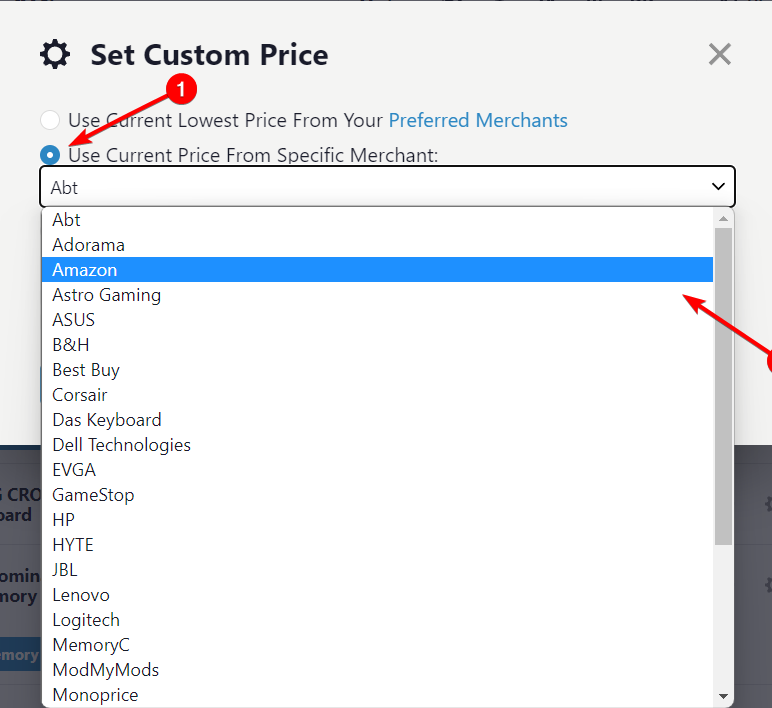Close the Set Custom Price dialog
772x708 pixels.
pyautogui.click(x=719, y=54)
